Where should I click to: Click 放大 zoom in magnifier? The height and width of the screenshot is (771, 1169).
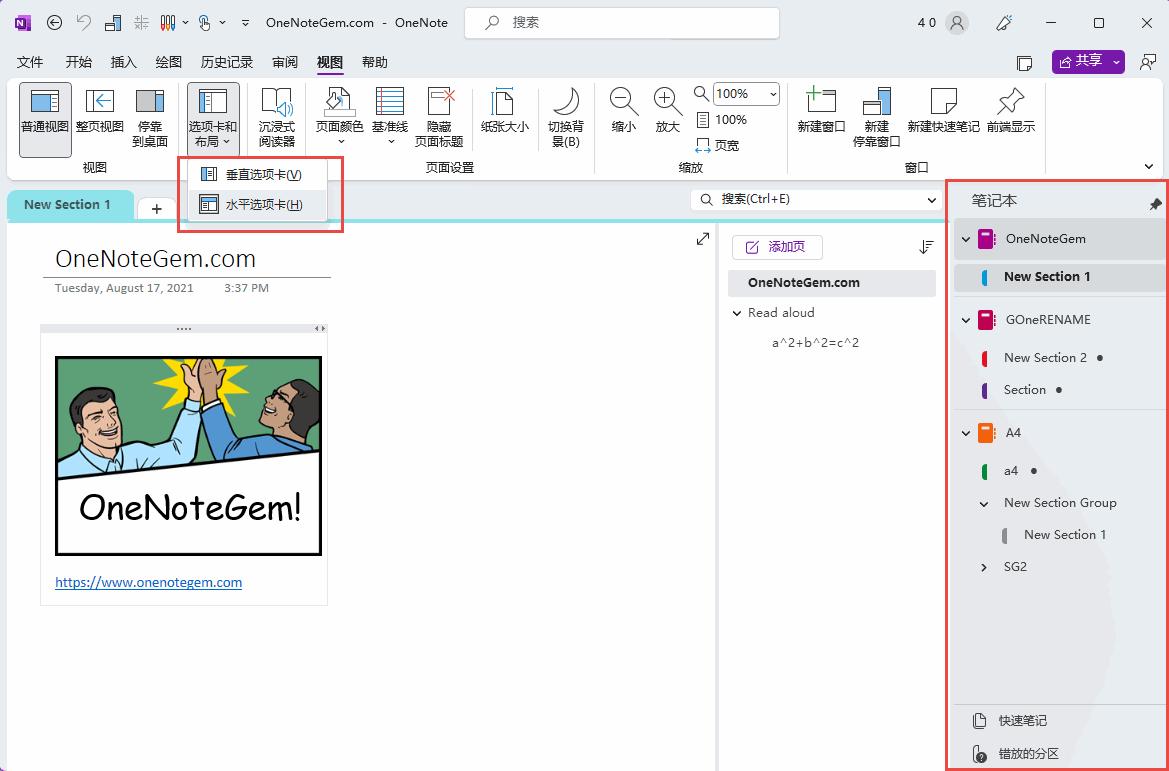pos(667,110)
